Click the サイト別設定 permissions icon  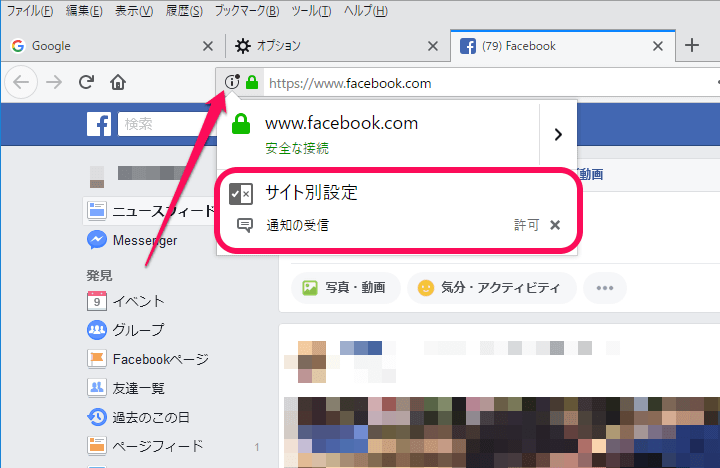(241, 194)
